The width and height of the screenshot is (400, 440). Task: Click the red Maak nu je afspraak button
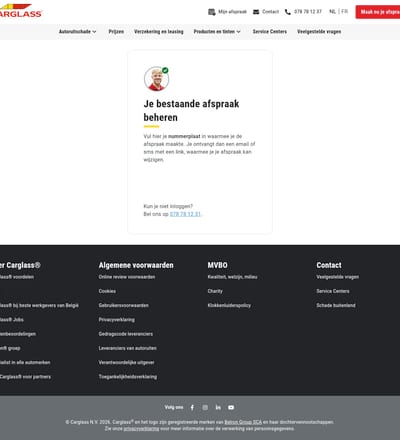click(x=378, y=12)
